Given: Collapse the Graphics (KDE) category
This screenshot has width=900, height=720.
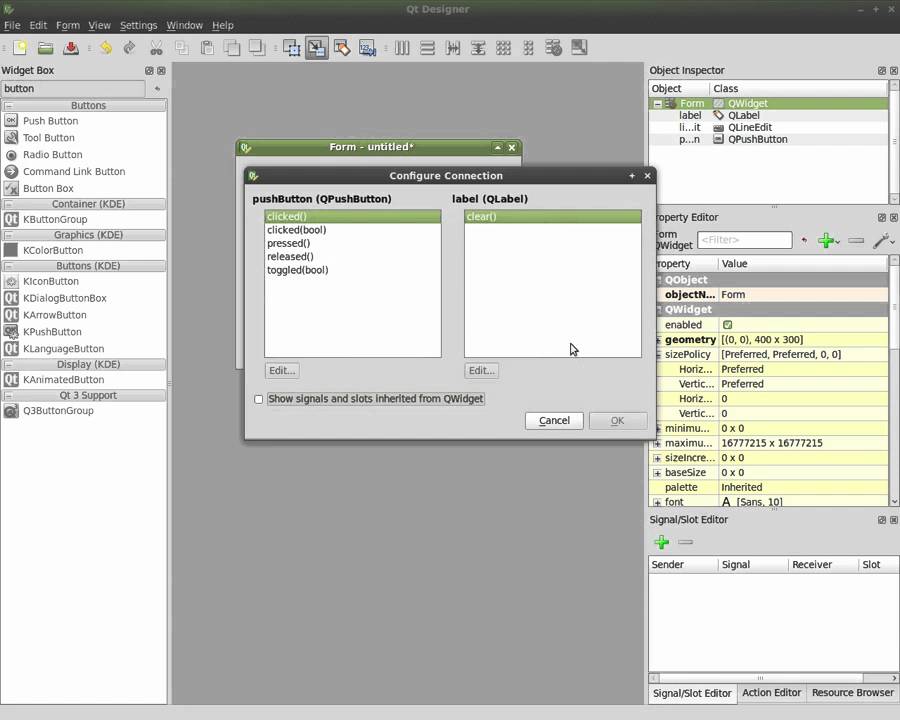Looking at the screenshot, I should tap(9, 235).
